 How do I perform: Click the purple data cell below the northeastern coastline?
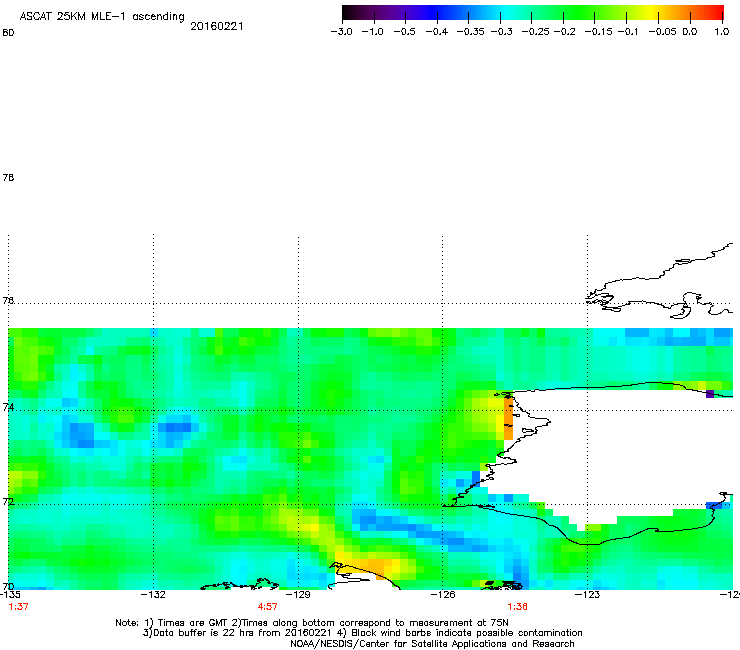tap(710, 394)
